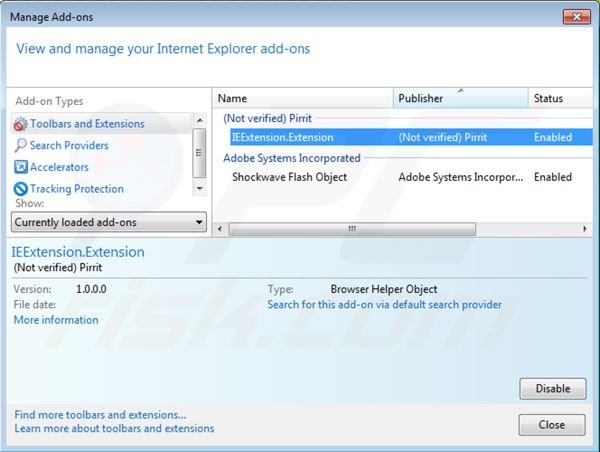Click the version value 1.0.0.0
Image resolution: width=600 pixels, height=452 pixels.
(x=91, y=289)
